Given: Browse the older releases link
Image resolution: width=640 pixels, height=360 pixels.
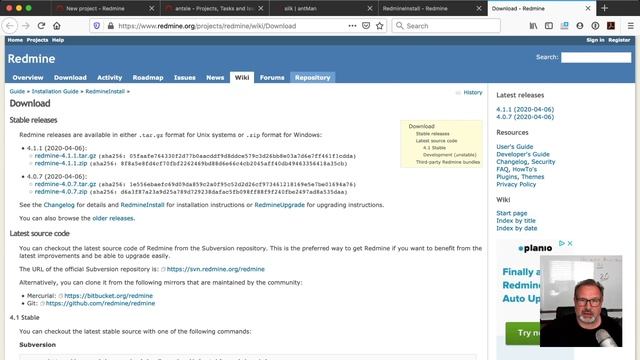Looking at the screenshot, I should (113, 218).
